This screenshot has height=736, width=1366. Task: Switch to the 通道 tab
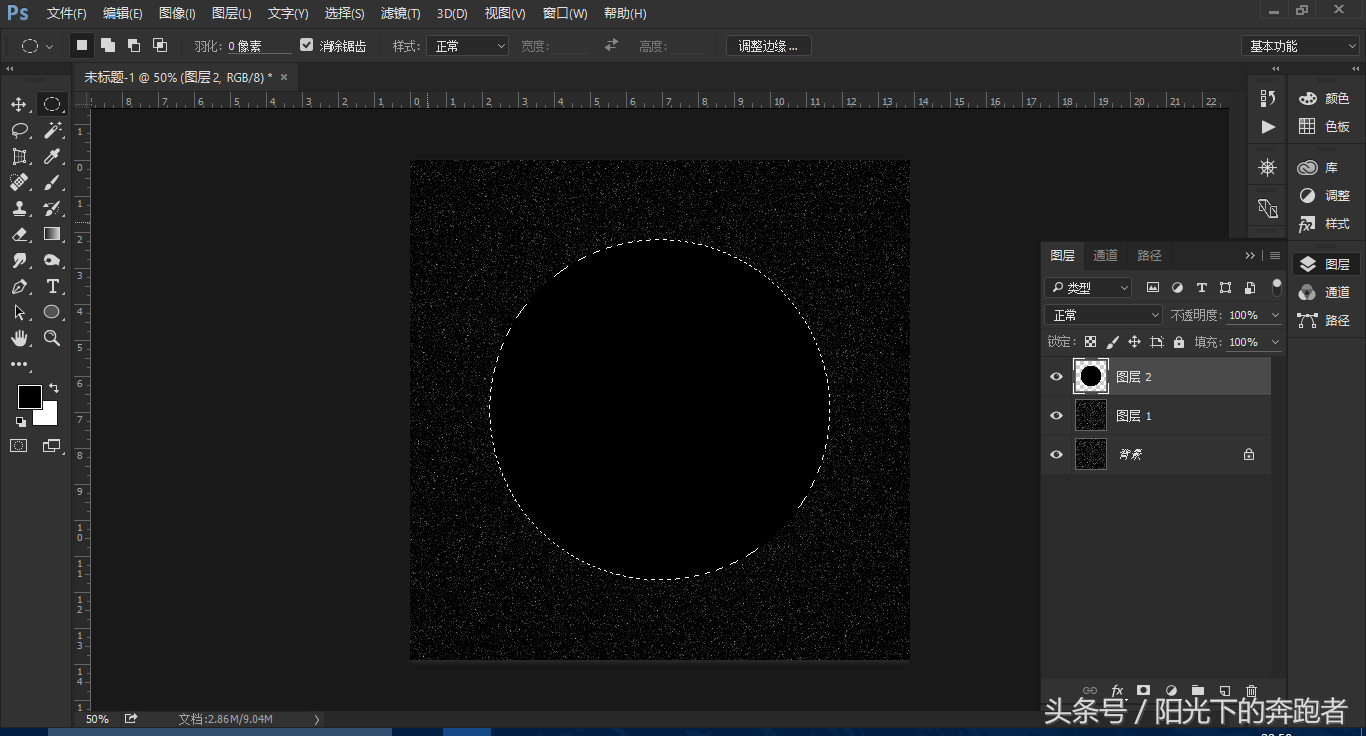tap(1105, 256)
